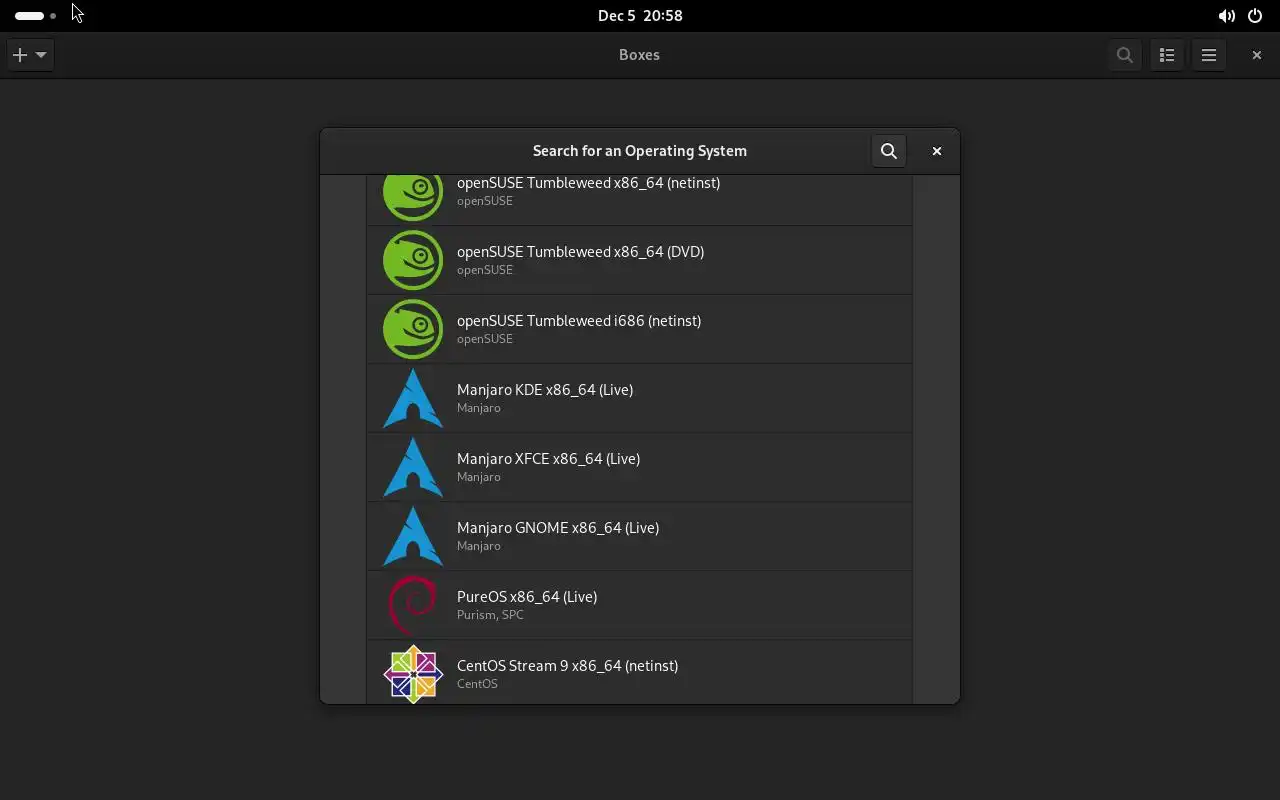Click the Manjaro logo beside Manjaro KDE

[x=413, y=398]
